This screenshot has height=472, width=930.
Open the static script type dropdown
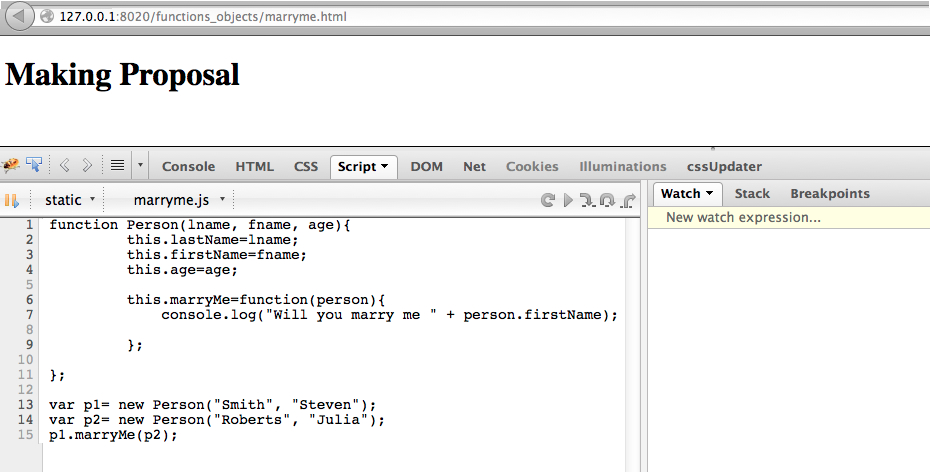pos(69,200)
